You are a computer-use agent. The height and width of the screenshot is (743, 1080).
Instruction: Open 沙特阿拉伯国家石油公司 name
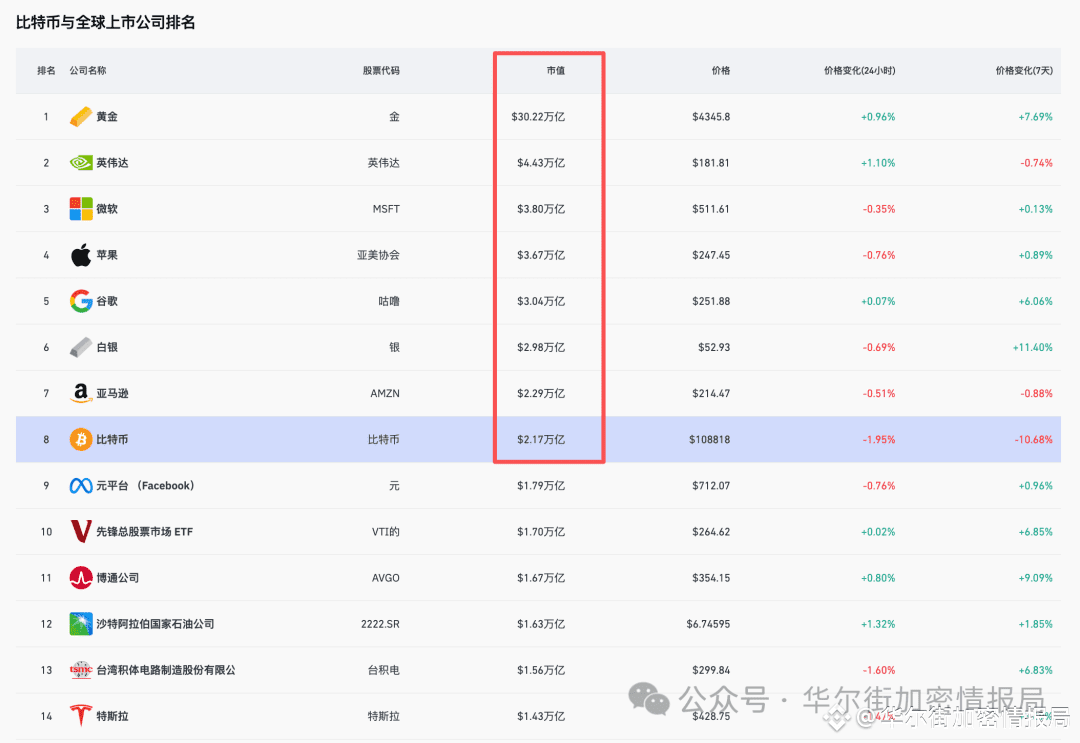click(x=155, y=625)
